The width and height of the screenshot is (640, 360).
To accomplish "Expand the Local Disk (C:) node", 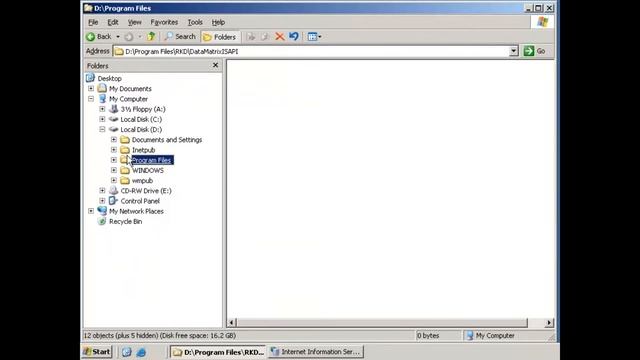I will click(x=102, y=119).
